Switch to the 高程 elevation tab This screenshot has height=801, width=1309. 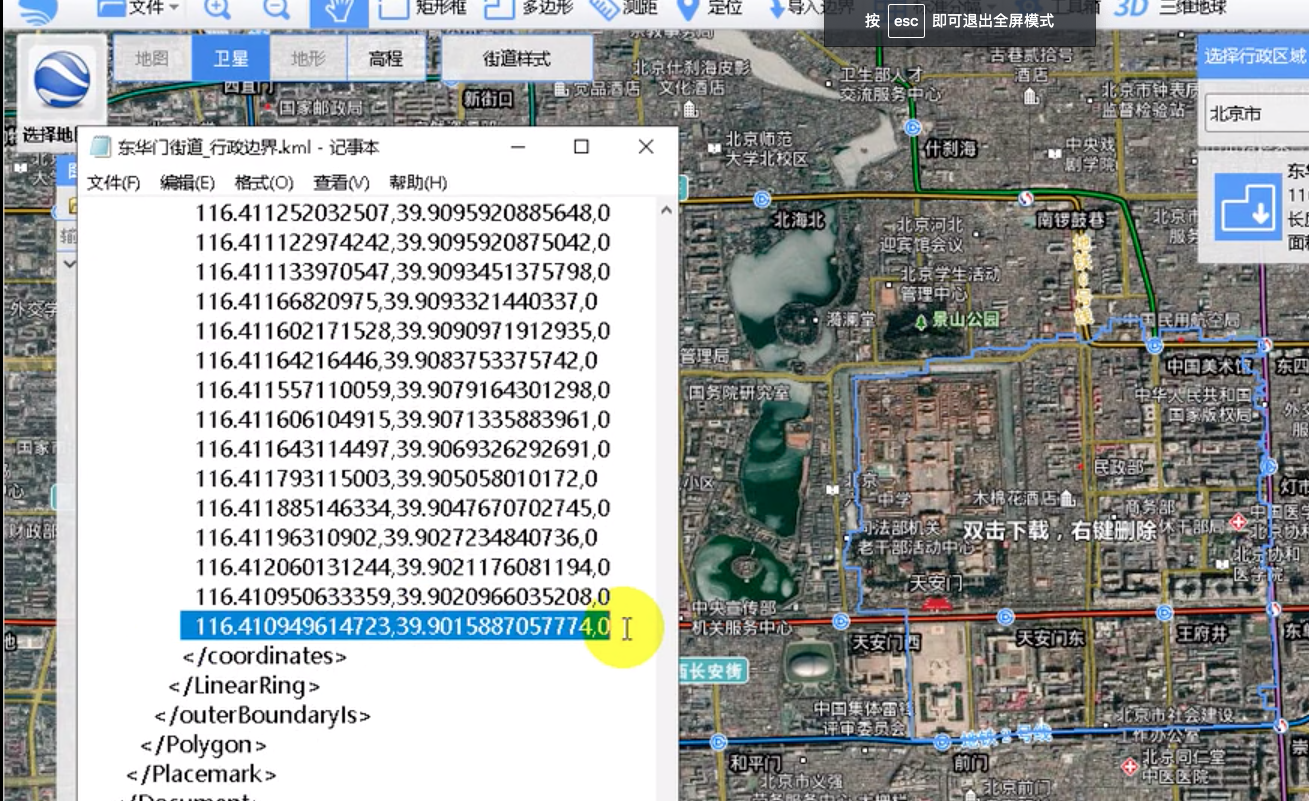click(x=385, y=58)
